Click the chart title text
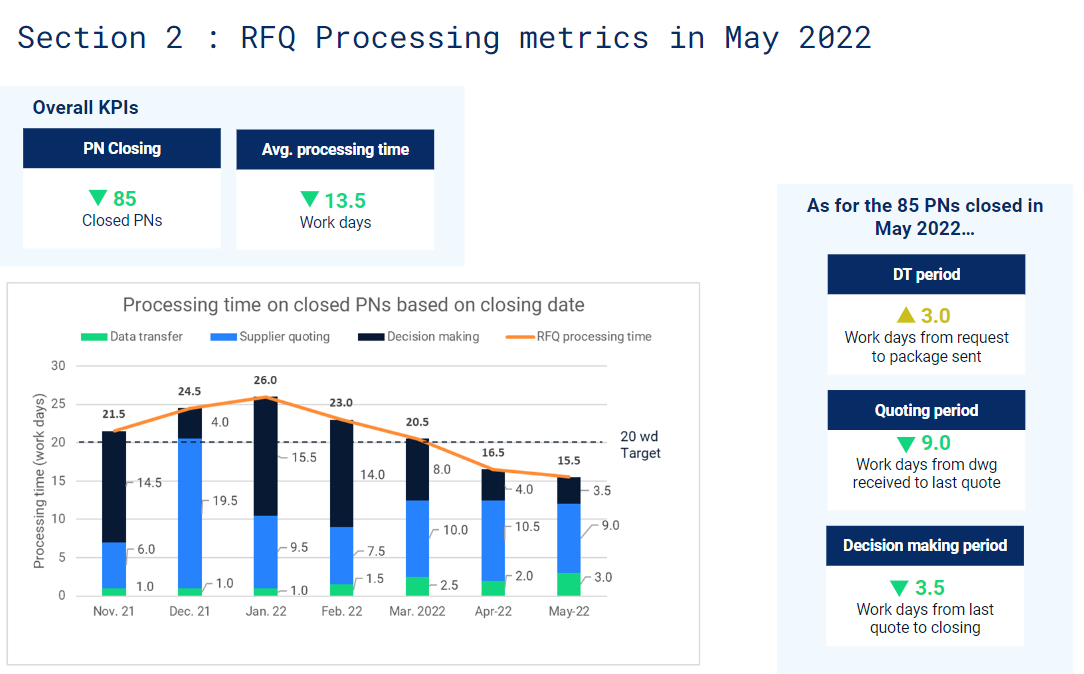 353,305
